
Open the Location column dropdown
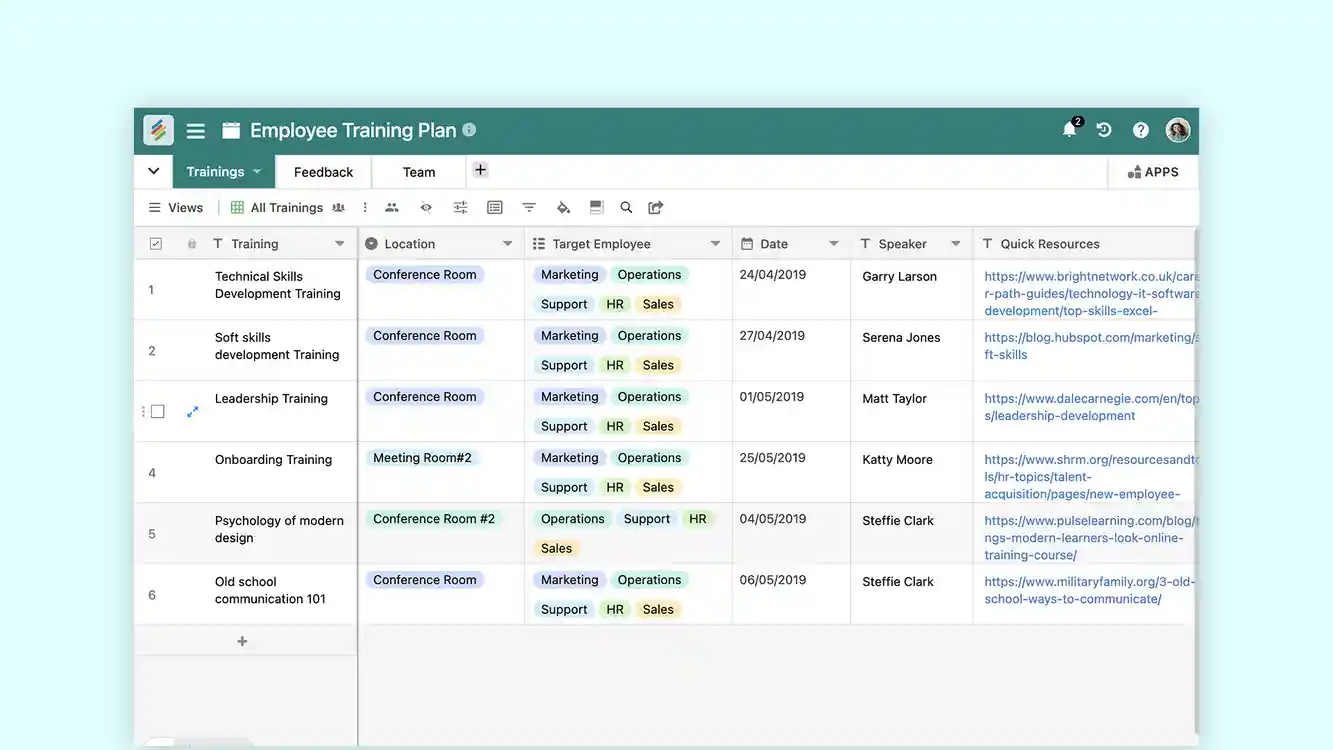(x=508, y=243)
